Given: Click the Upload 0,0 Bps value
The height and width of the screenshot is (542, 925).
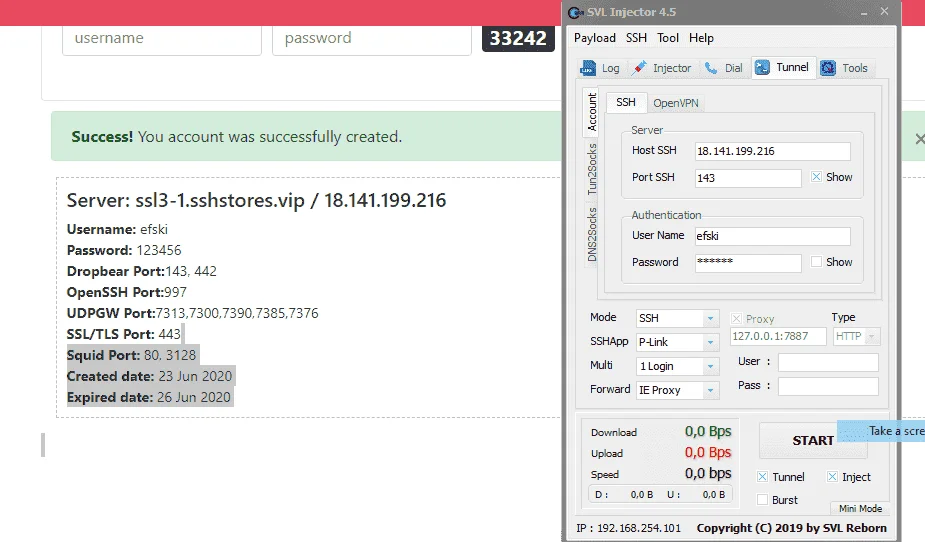Looking at the screenshot, I should [708, 452].
